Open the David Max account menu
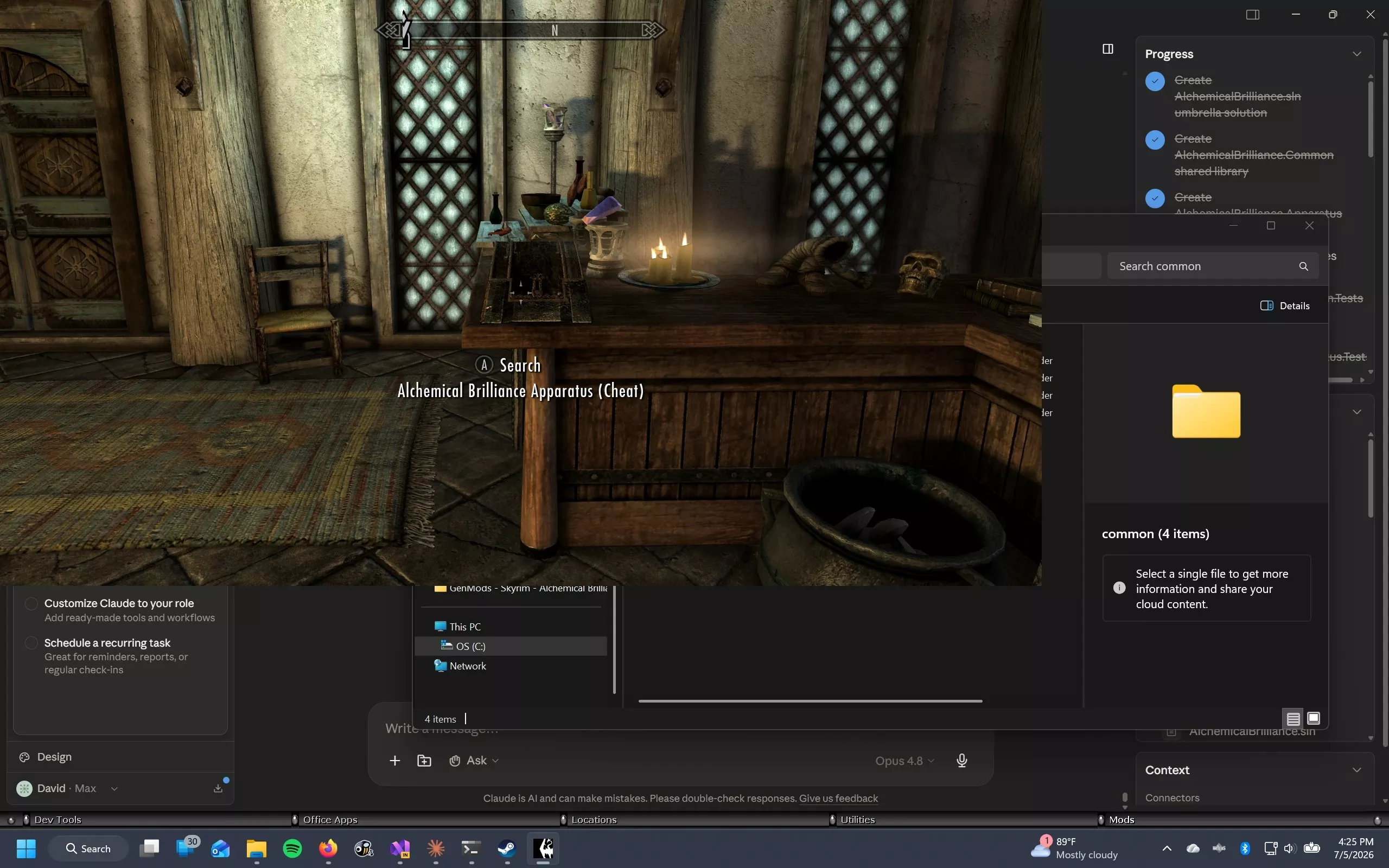The height and width of the screenshot is (868, 1389). click(68, 788)
